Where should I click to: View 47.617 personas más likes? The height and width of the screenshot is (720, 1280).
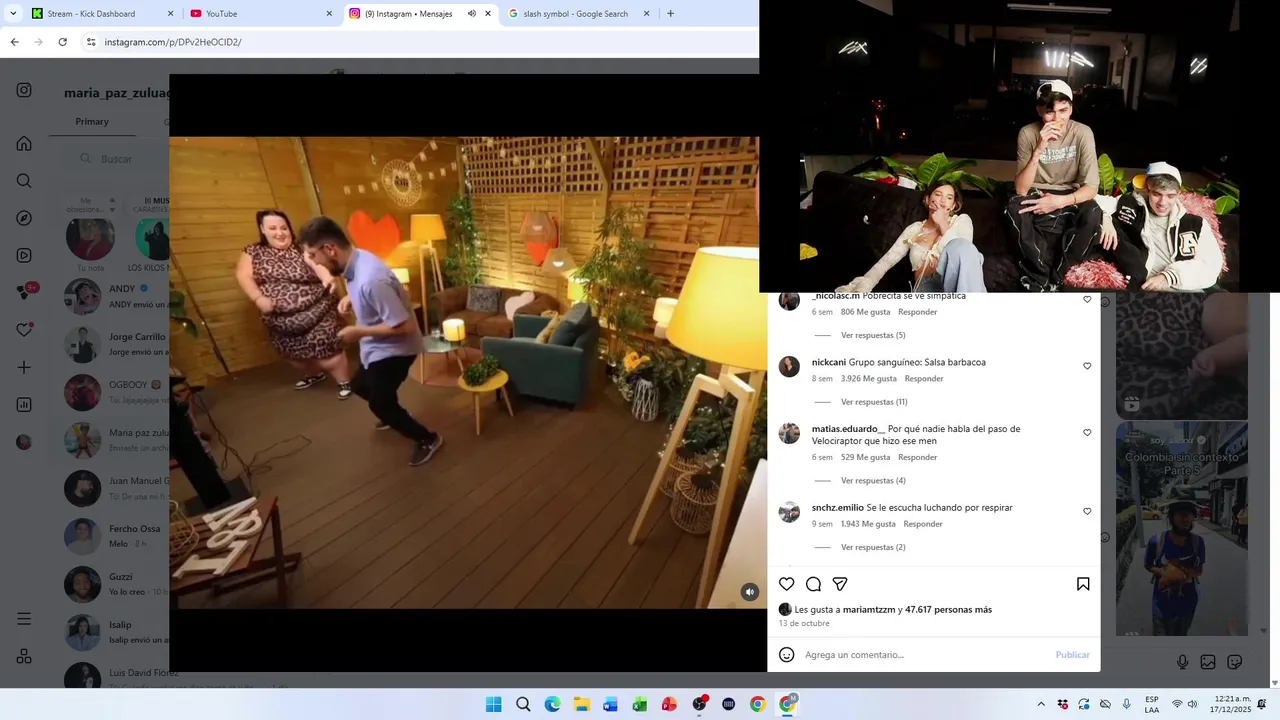[x=948, y=610]
